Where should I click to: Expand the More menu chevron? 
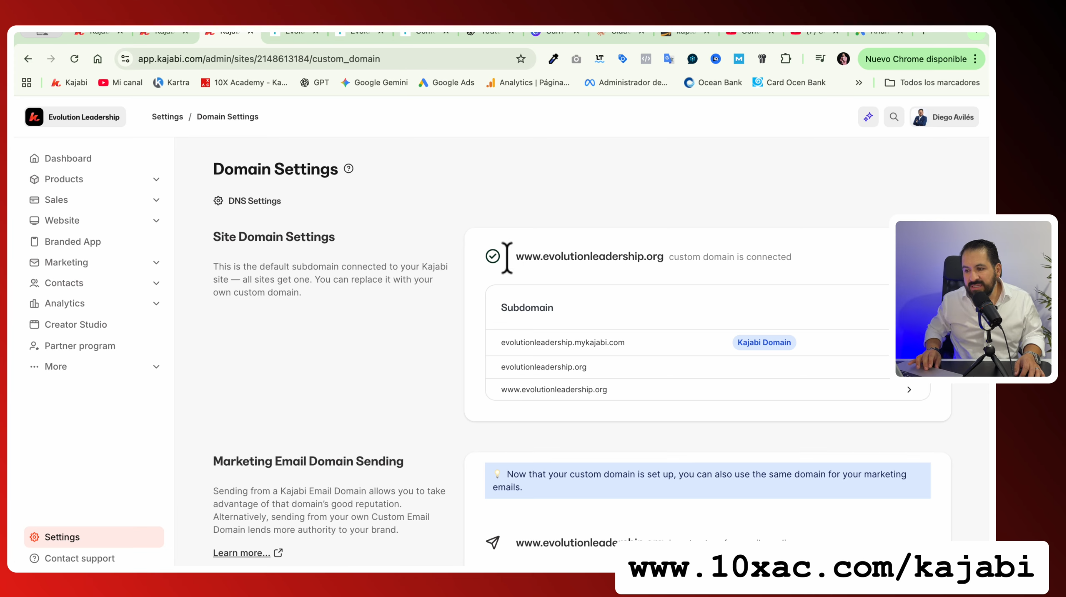(x=156, y=366)
